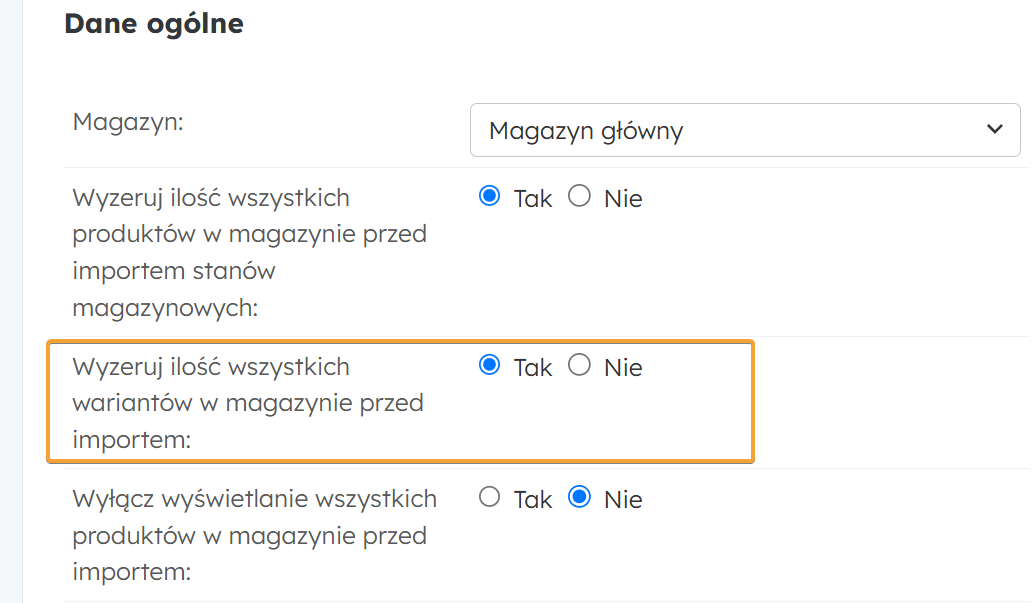This screenshot has width=1035, height=603.
Task: Click the 'Tak' text in variants zeroing row
Action: click(x=533, y=368)
